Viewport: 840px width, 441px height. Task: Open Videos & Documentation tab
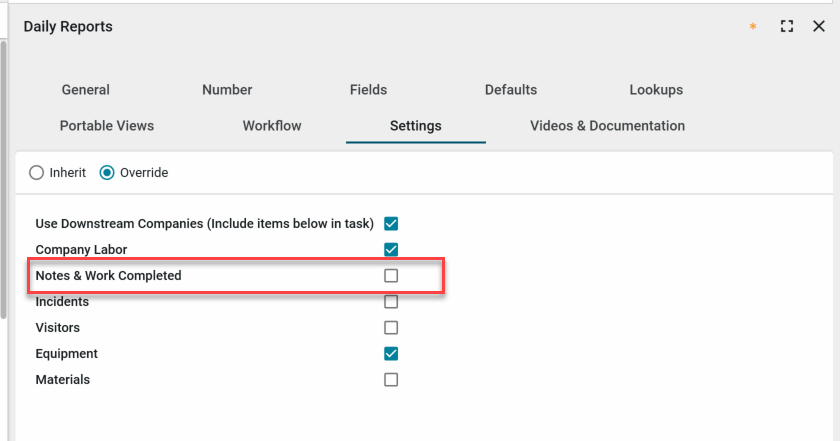point(607,126)
